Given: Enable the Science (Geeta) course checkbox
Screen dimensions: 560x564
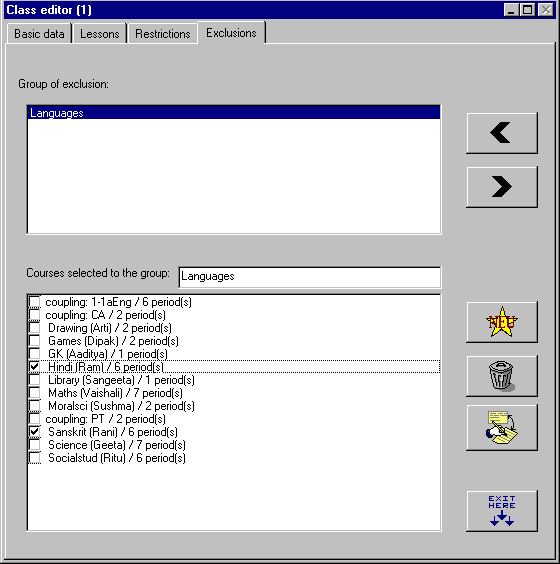Looking at the screenshot, I should [x=35, y=445].
